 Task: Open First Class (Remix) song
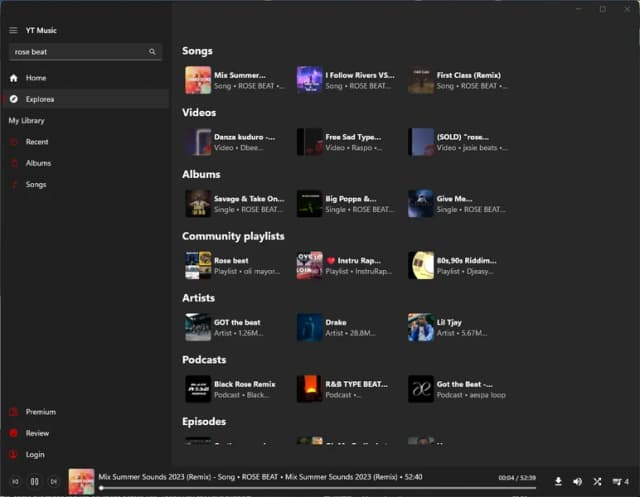458,80
